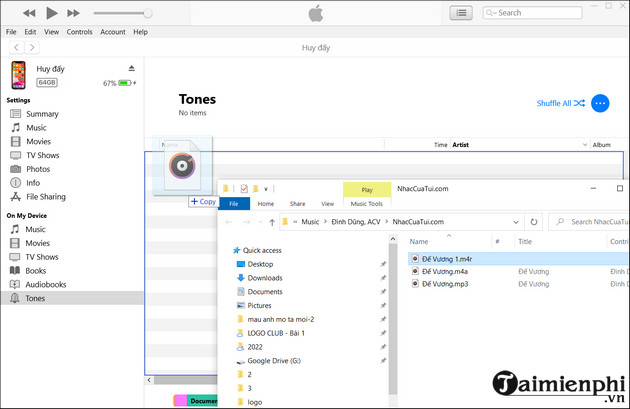Open Desktop in Quick access

coord(256,264)
